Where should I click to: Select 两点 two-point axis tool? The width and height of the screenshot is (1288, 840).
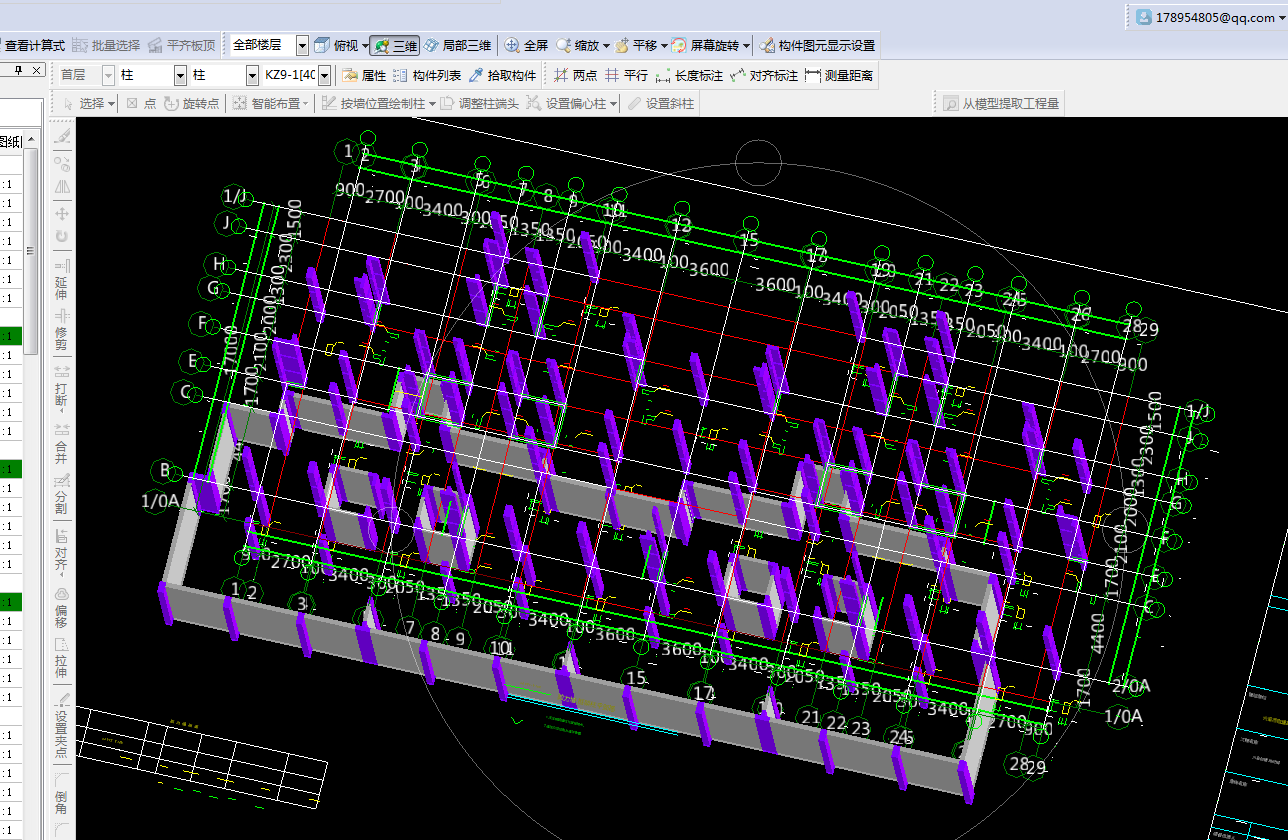click(575, 75)
